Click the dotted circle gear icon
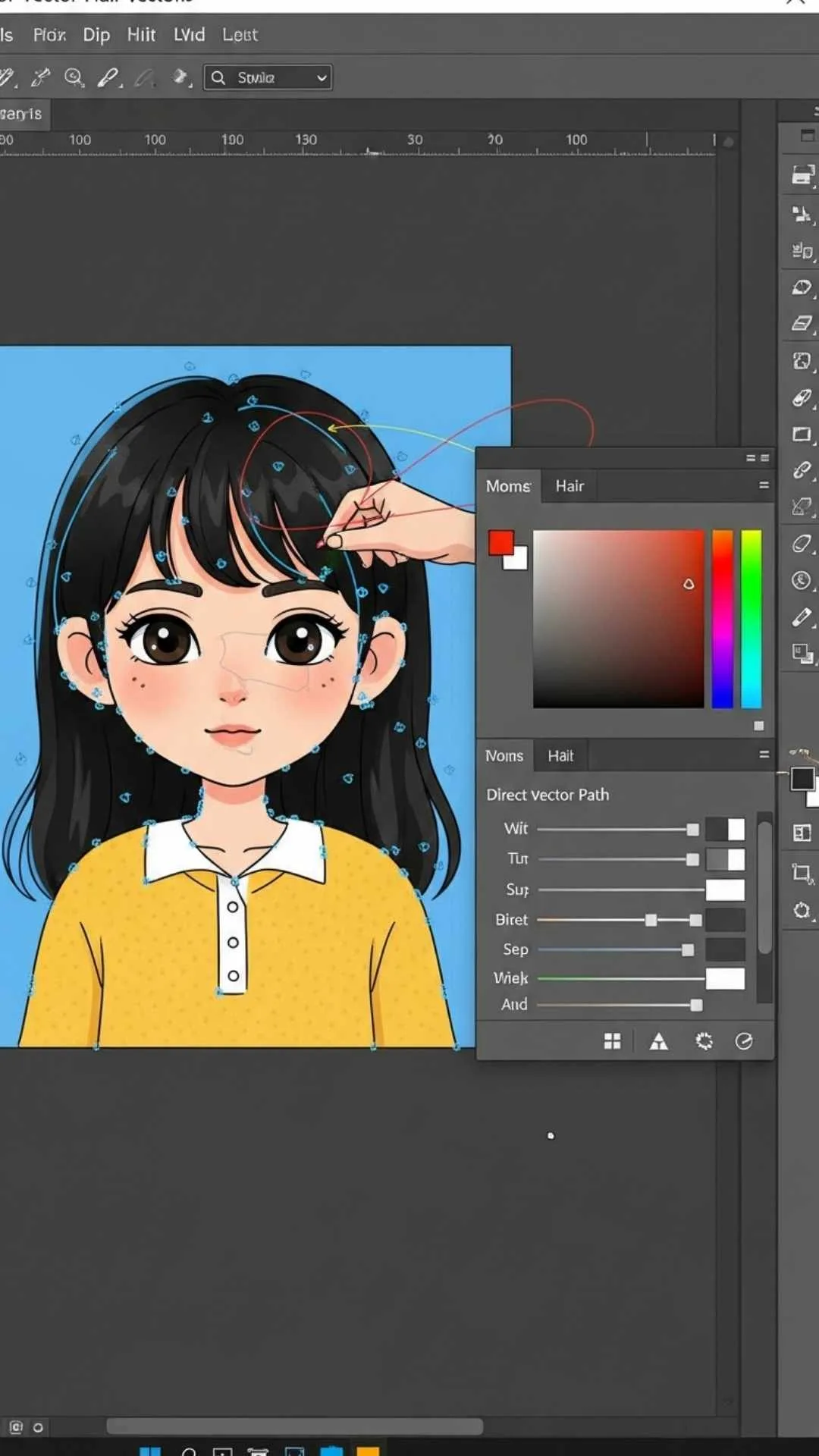This screenshot has width=819, height=1456. click(x=704, y=1041)
